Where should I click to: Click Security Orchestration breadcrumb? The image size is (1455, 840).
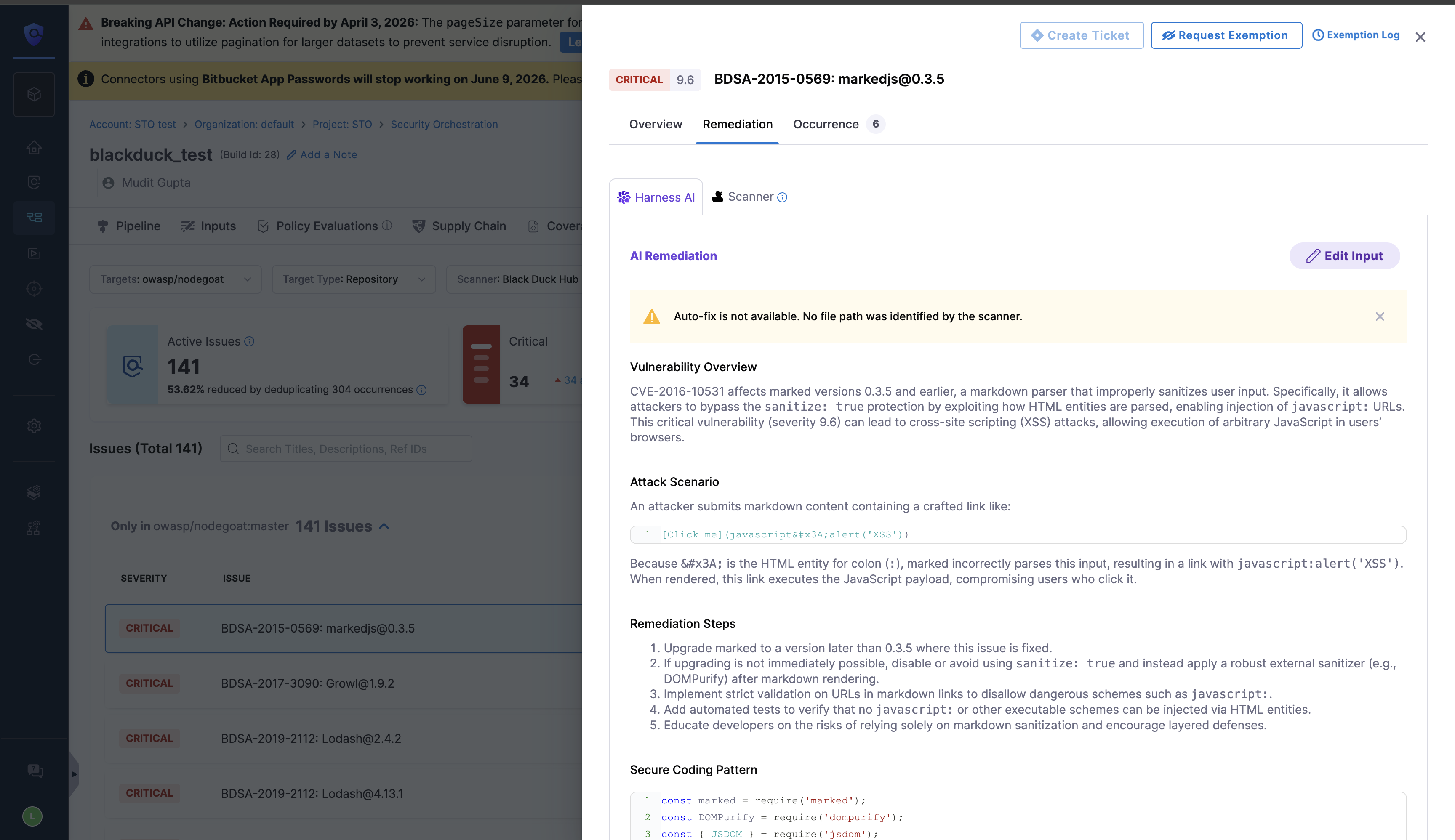[x=445, y=124]
